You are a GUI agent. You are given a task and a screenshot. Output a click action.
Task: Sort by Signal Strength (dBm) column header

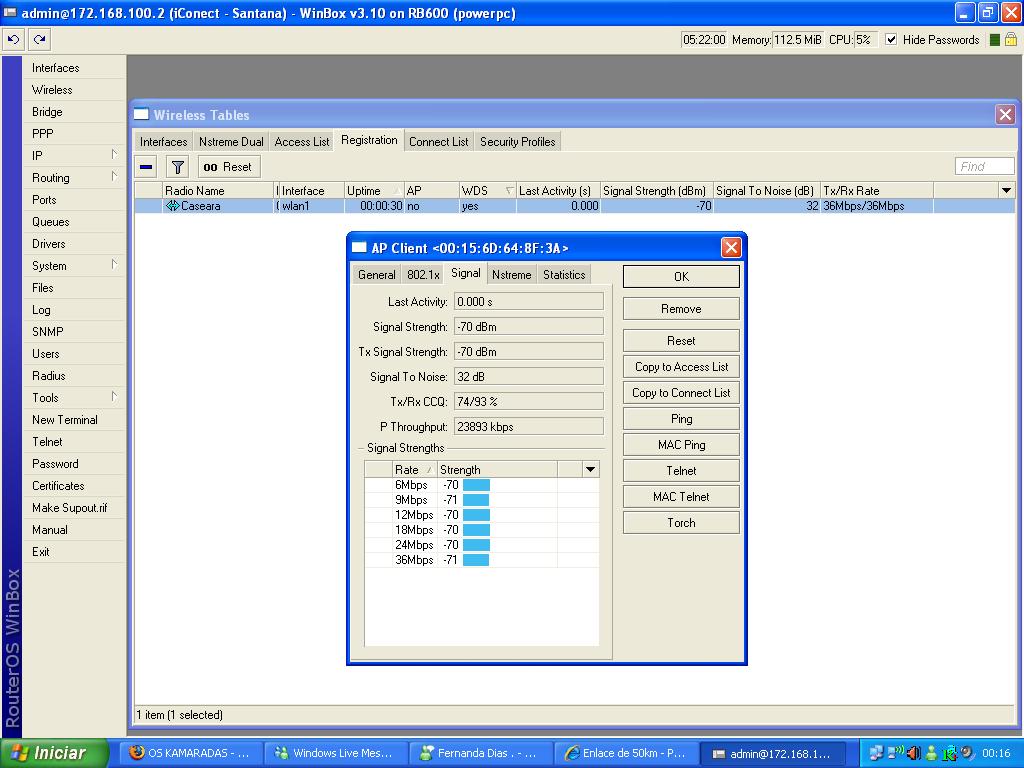655,190
